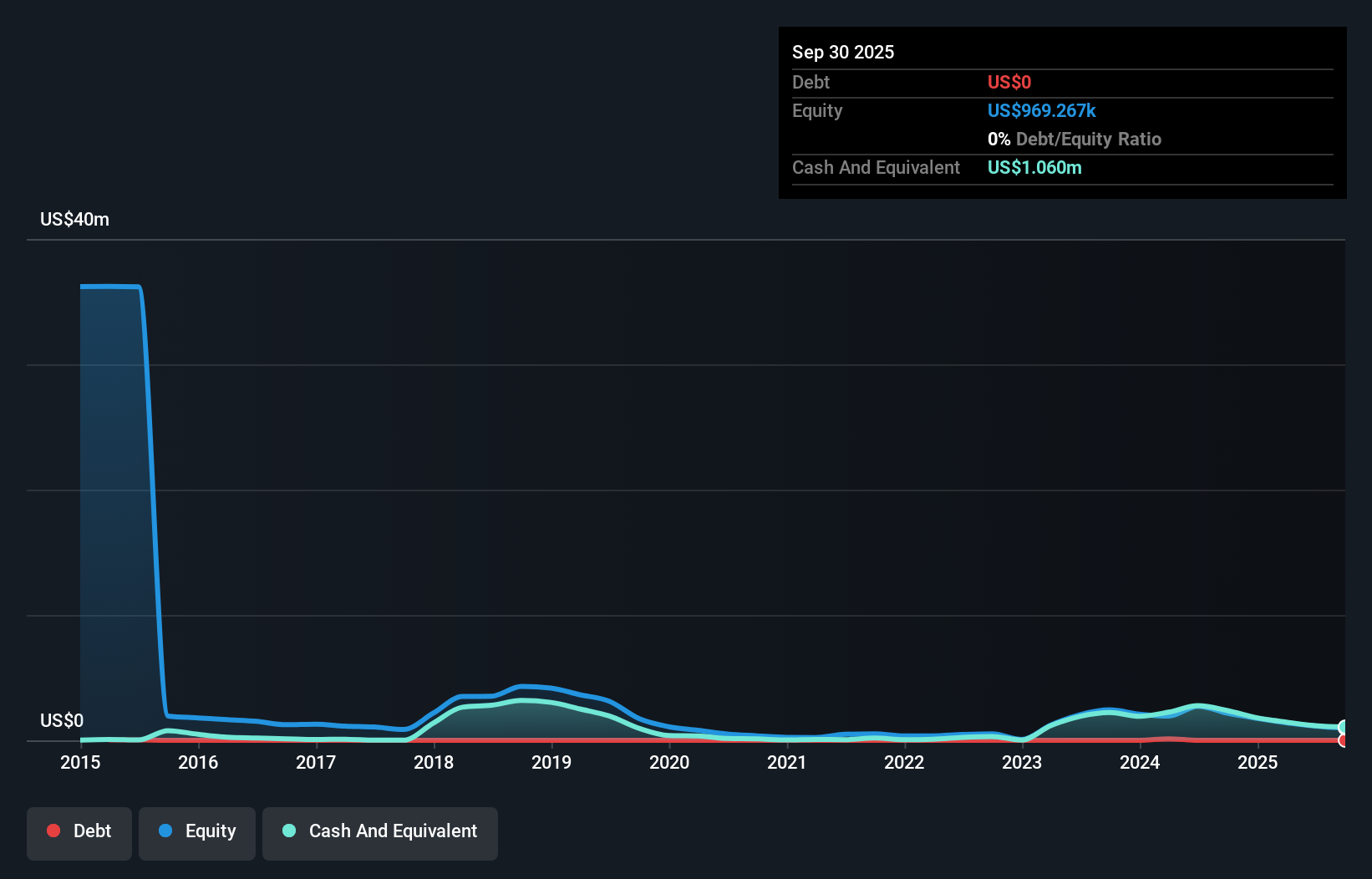Click the Cash line peak near 2024
This screenshot has height=879, width=1372.
click(x=1199, y=706)
